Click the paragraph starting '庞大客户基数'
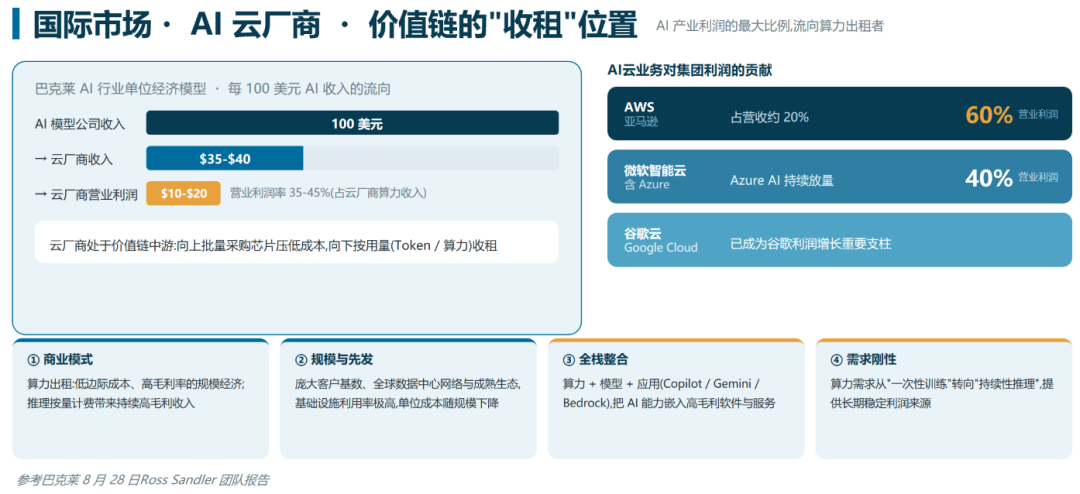The width and height of the screenshot is (1080, 494). click(407, 393)
